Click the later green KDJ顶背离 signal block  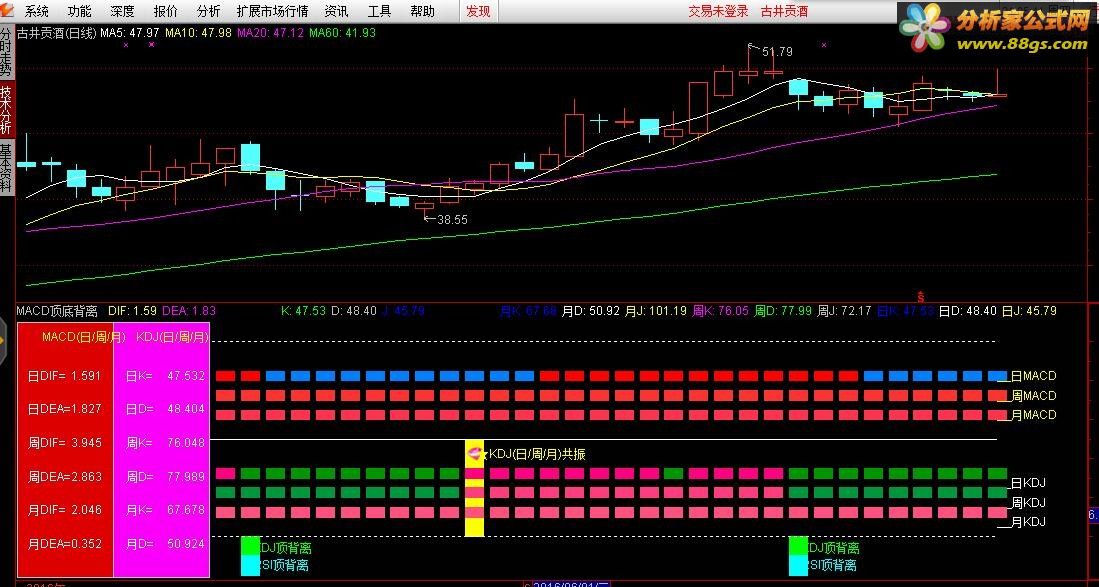coord(798,546)
